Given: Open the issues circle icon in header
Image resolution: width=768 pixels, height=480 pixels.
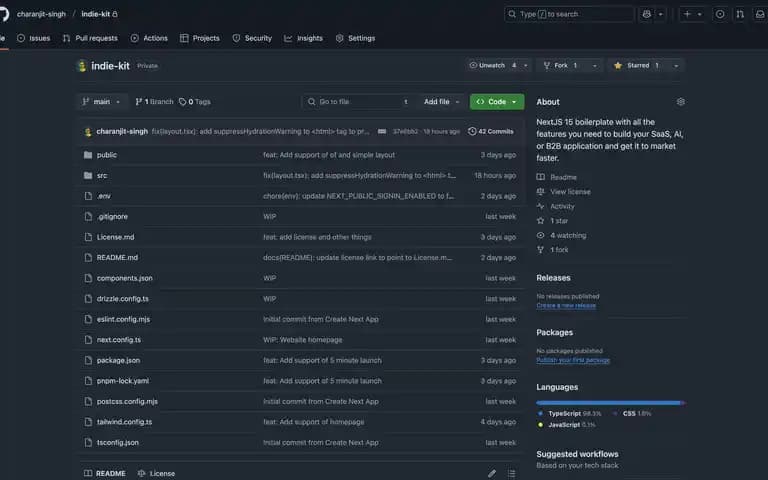Looking at the screenshot, I should click(720, 14).
